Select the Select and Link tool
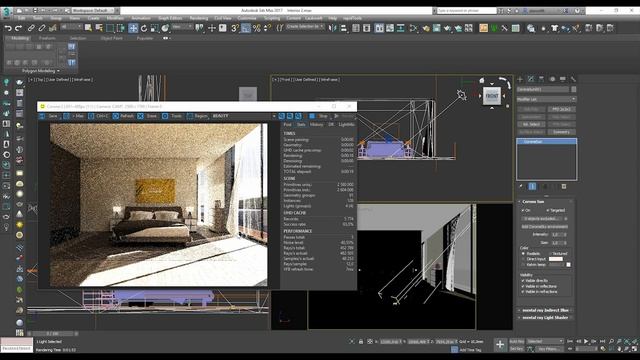 click(x=31, y=28)
